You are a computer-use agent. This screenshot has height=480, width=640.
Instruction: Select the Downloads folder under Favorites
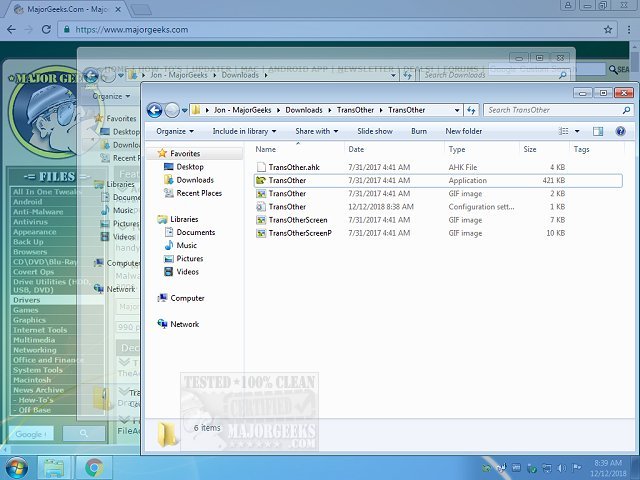point(194,180)
